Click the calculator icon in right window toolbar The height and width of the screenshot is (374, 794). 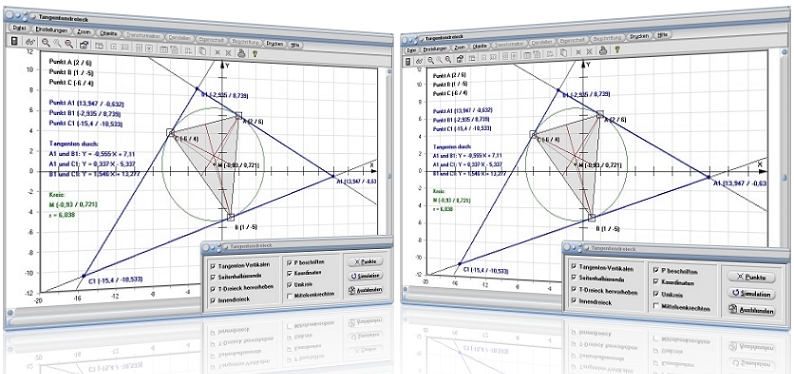click(x=408, y=61)
